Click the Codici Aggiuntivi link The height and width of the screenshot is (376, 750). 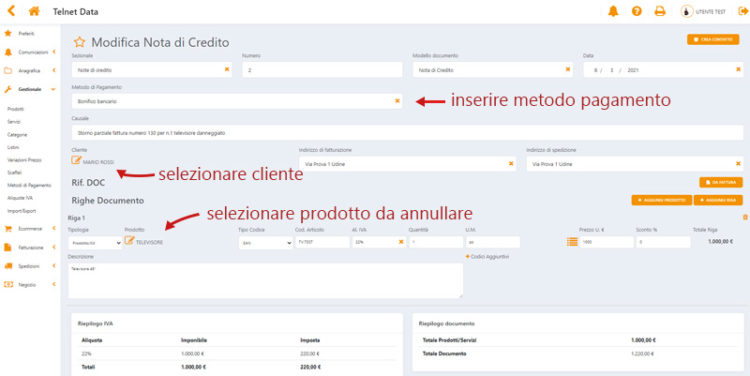pos(487,257)
